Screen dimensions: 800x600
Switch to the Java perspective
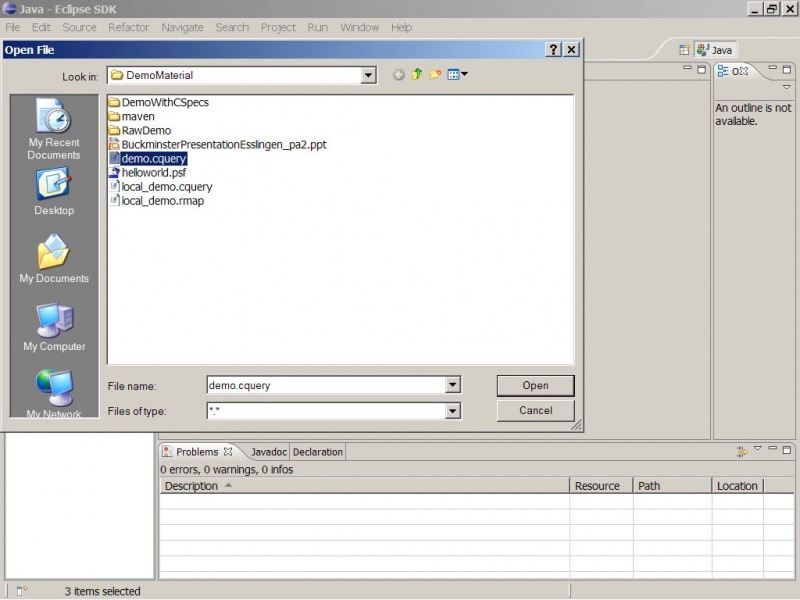click(x=715, y=50)
